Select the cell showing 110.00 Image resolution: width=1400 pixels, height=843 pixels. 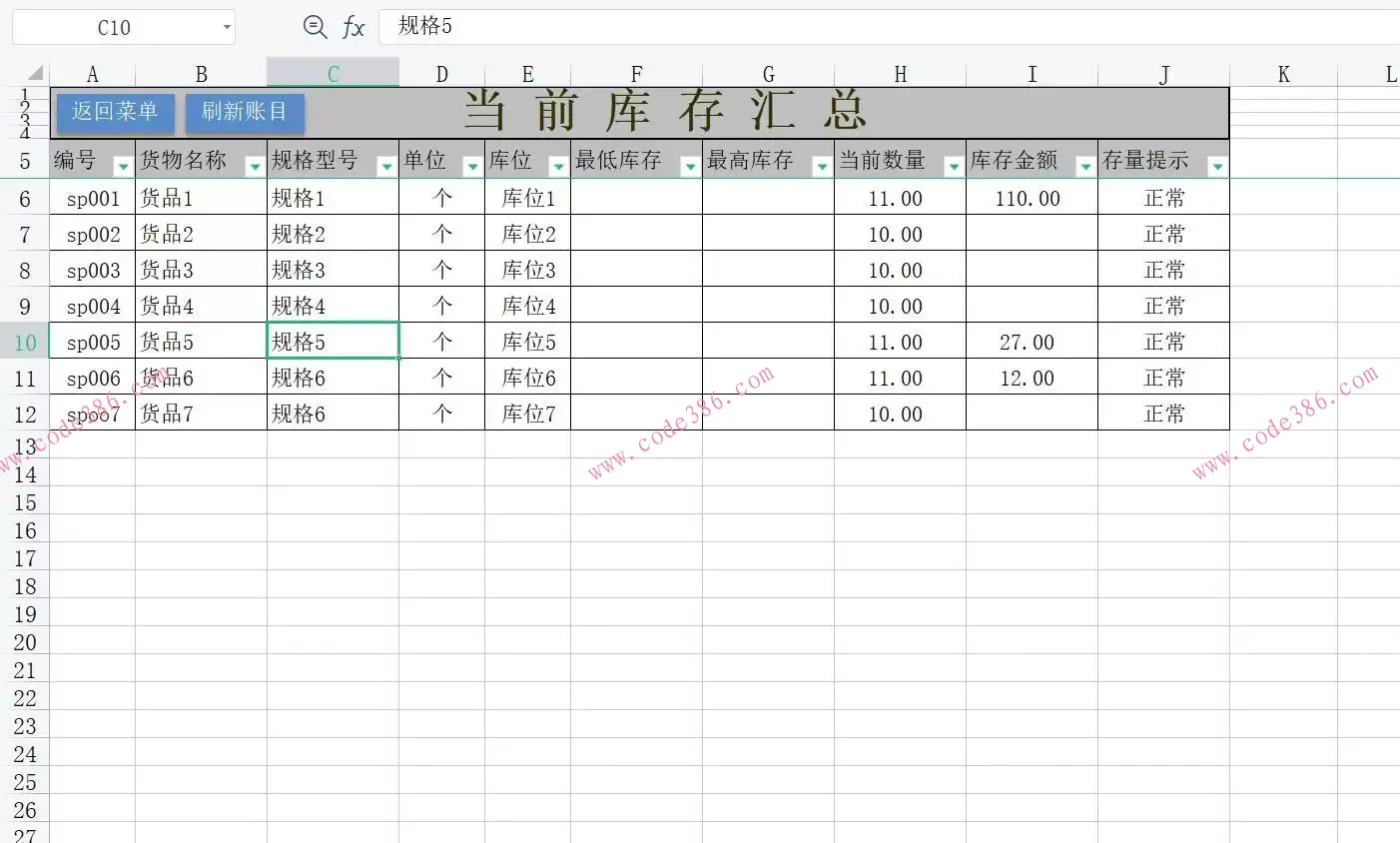(1032, 198)
